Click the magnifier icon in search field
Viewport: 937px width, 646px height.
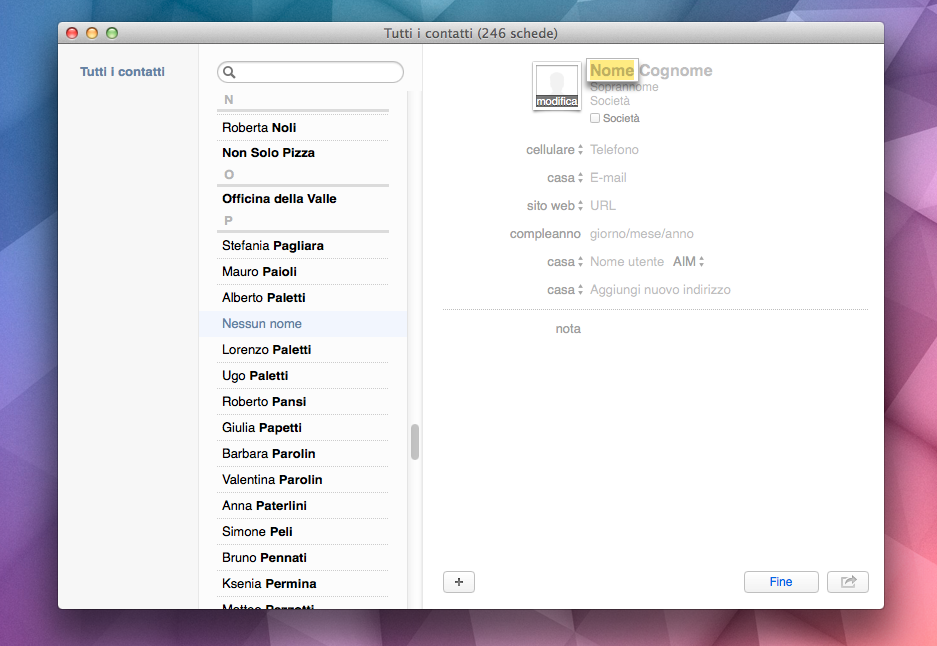coord(229,72)
